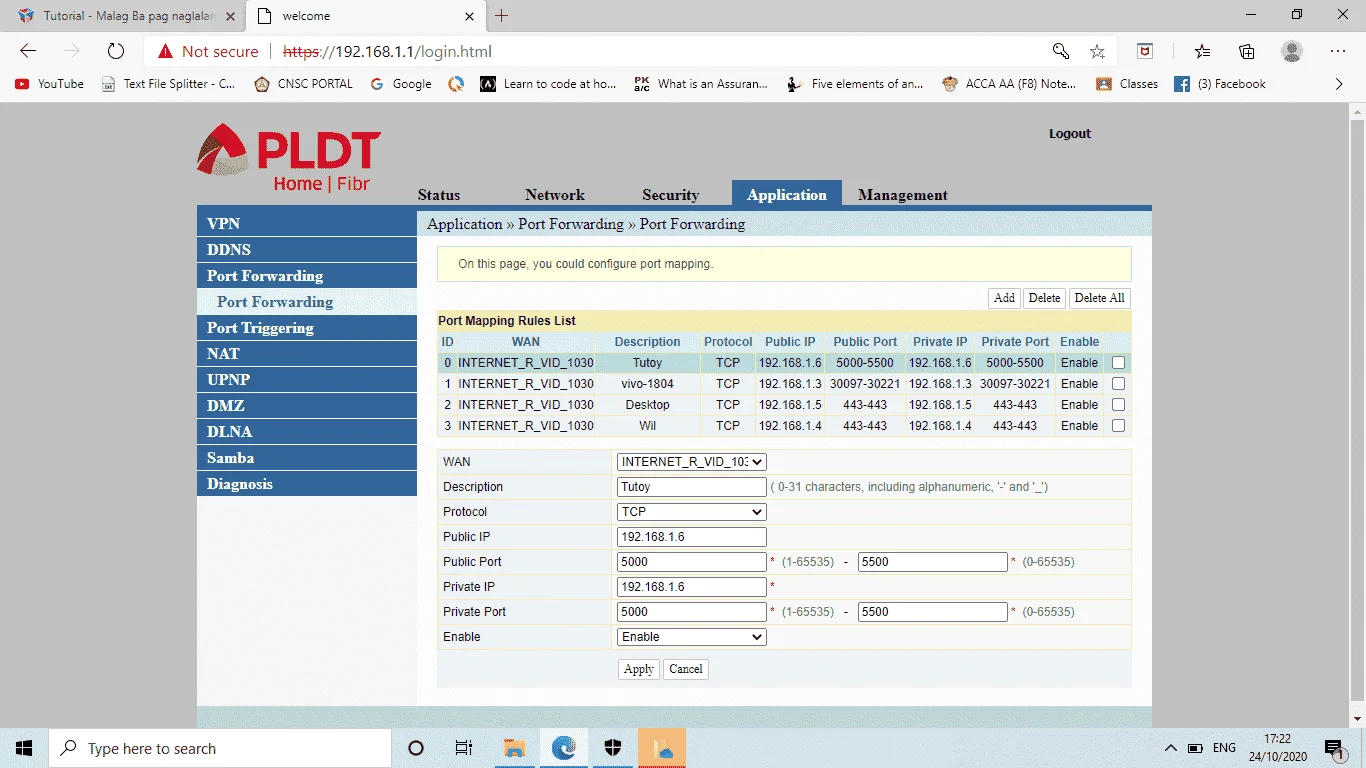The width and height of the screenshot is (1366, 768).
Task: Add this page to favorites star
Action: 1097,51
